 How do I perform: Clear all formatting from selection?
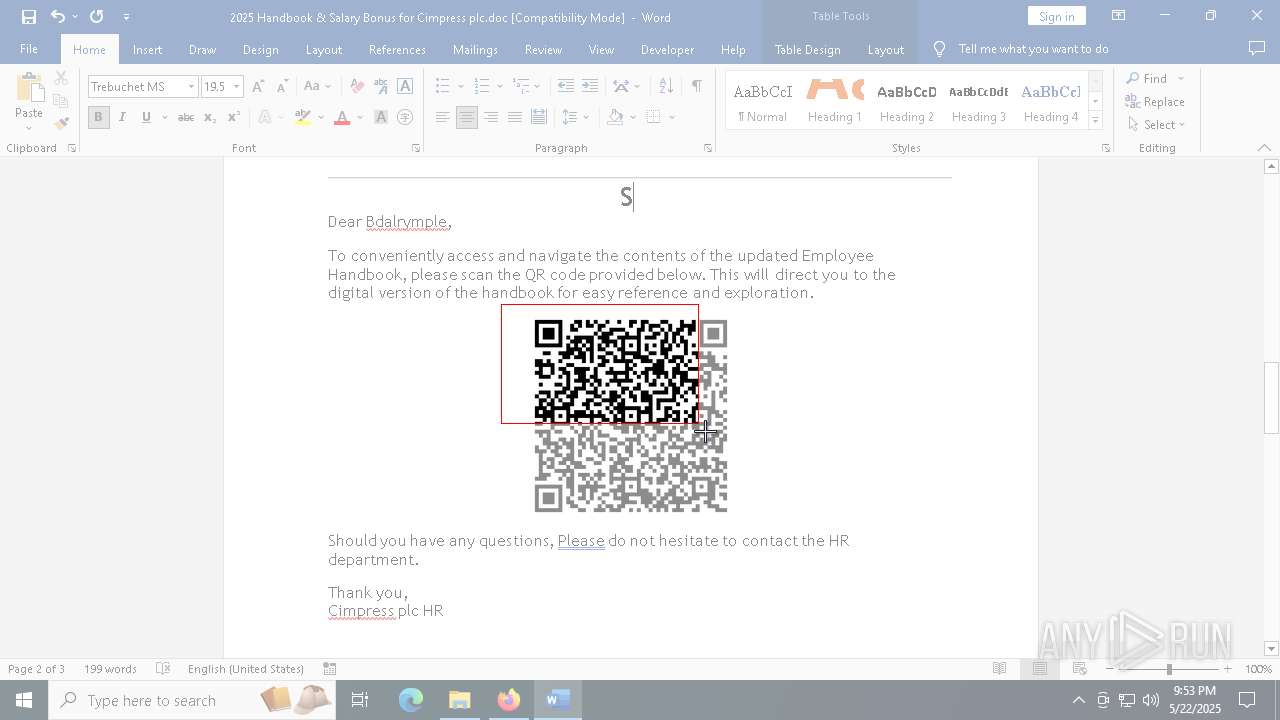(357, 87)
